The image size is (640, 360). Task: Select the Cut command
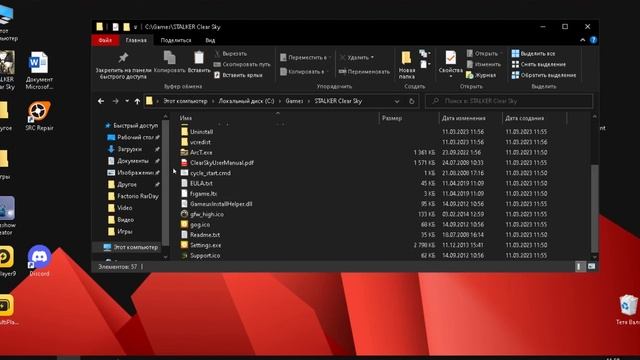(231, 53)
